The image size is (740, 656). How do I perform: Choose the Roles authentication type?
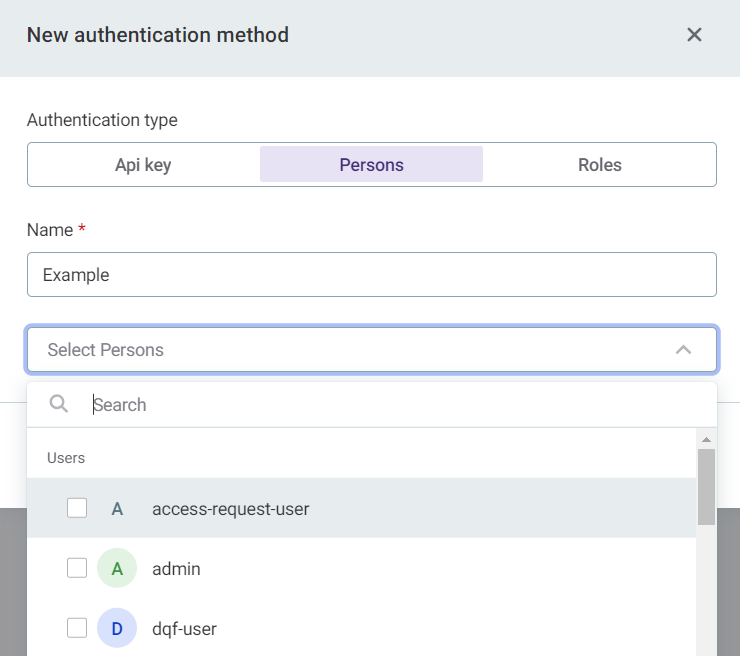[599, 165]
